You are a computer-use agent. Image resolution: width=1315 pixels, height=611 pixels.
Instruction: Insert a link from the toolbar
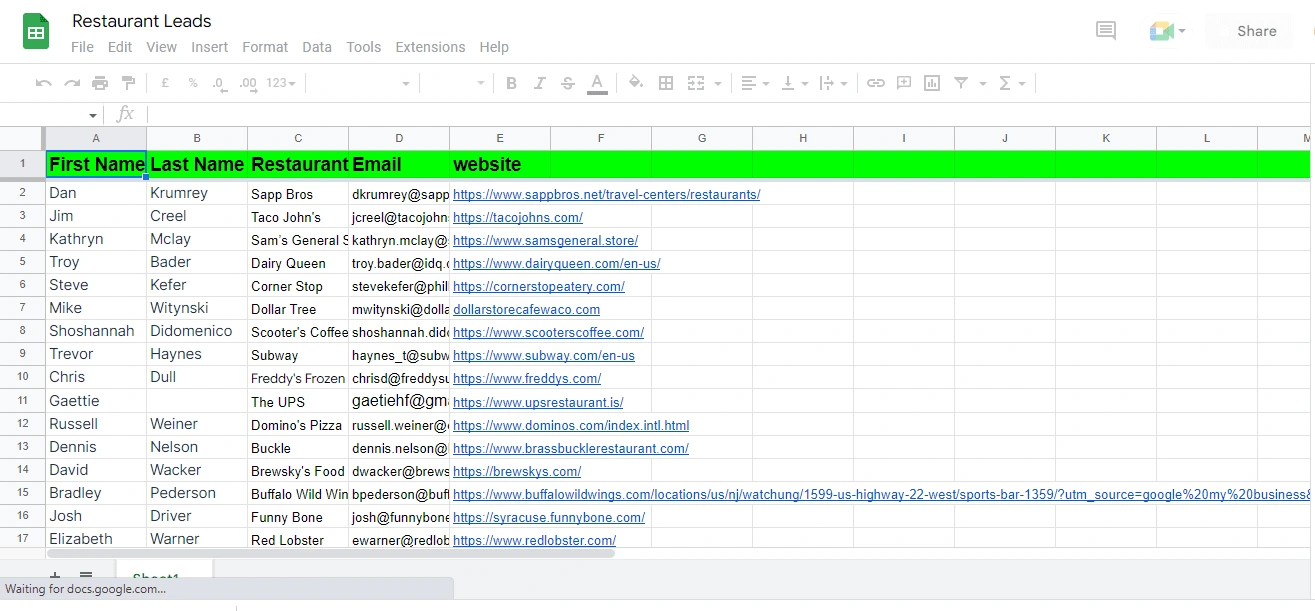click(876, 83)
